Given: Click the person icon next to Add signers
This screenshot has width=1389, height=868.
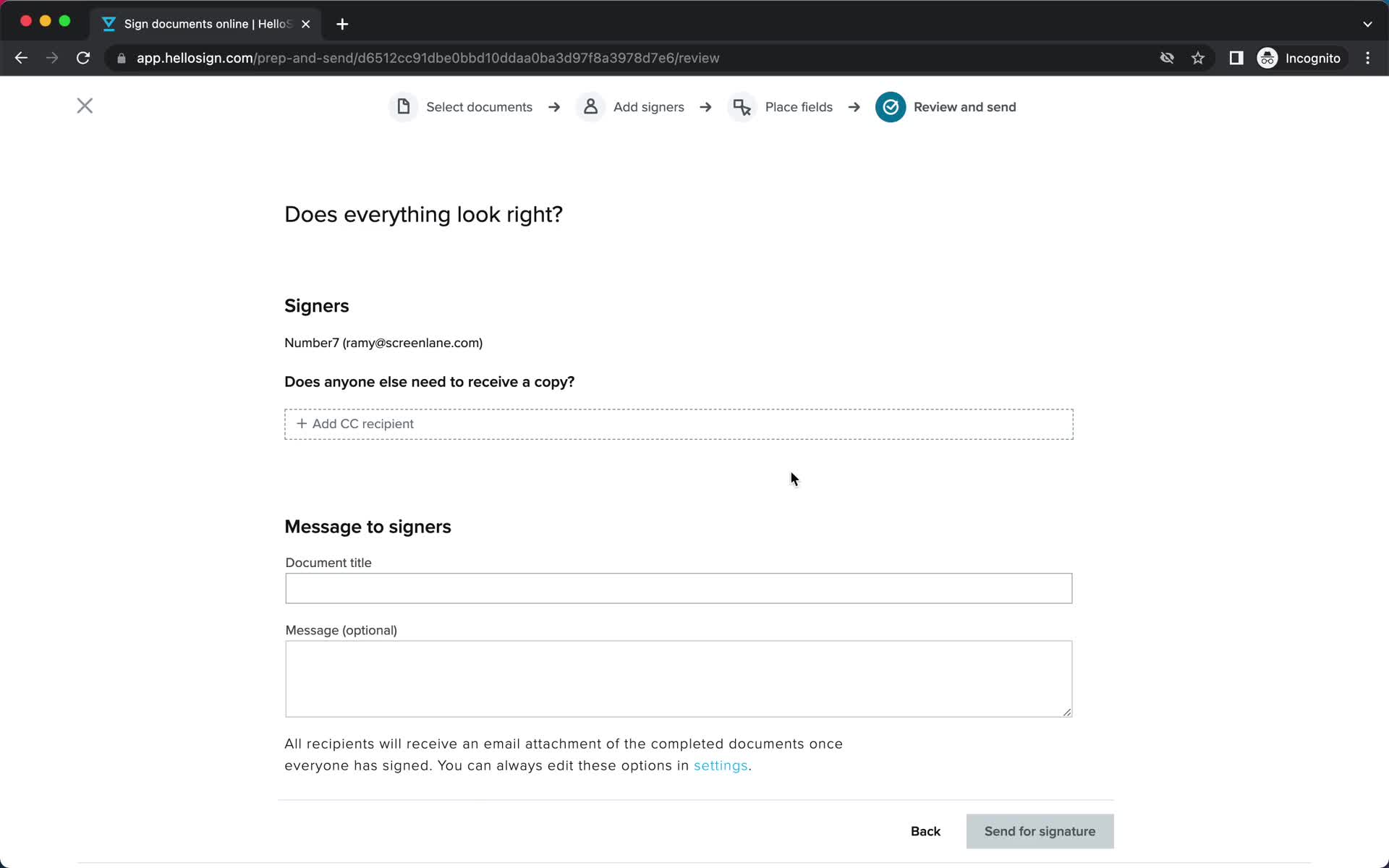Looking at the screenshot, I should point(590,107).
